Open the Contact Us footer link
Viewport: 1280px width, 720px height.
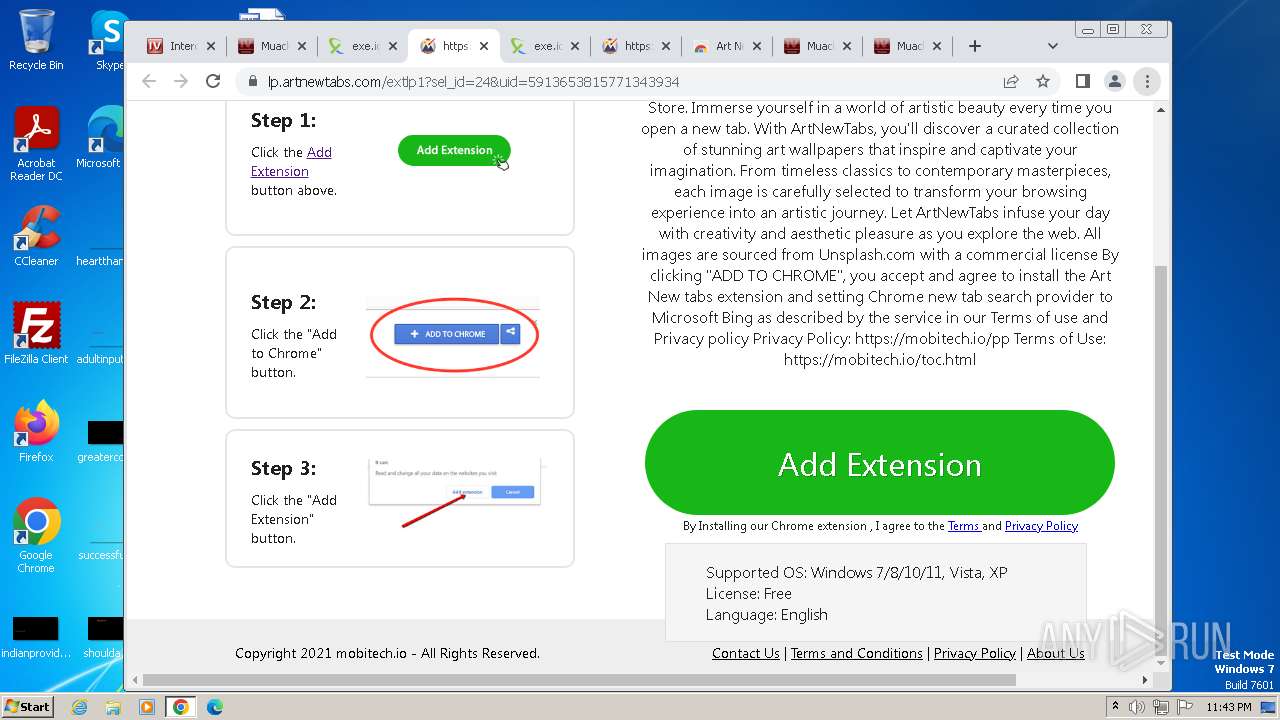click(746, 653)
